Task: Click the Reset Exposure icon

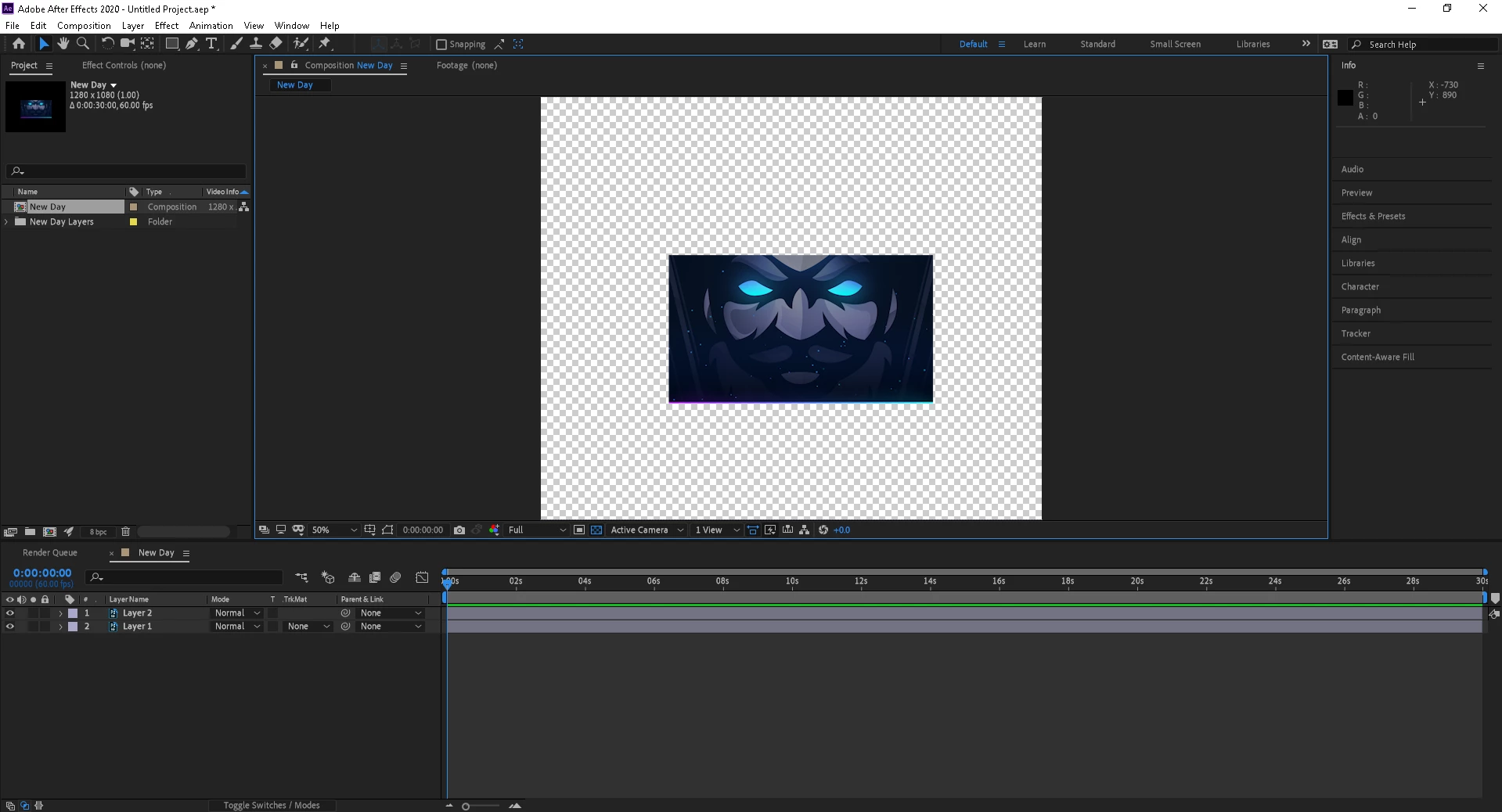Action: (x=823, y=530)
